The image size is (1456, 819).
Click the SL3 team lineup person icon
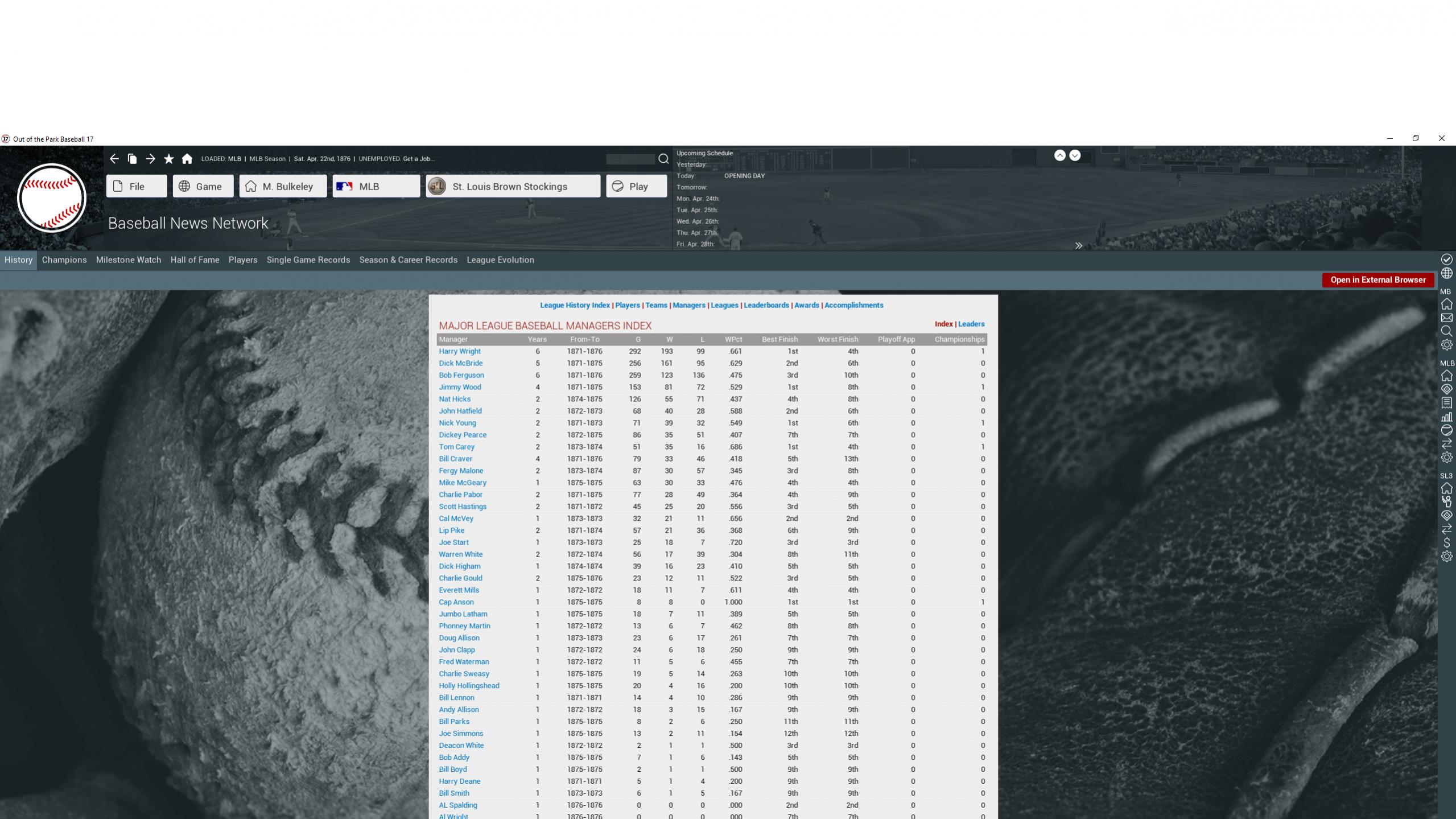[1446, 502]
